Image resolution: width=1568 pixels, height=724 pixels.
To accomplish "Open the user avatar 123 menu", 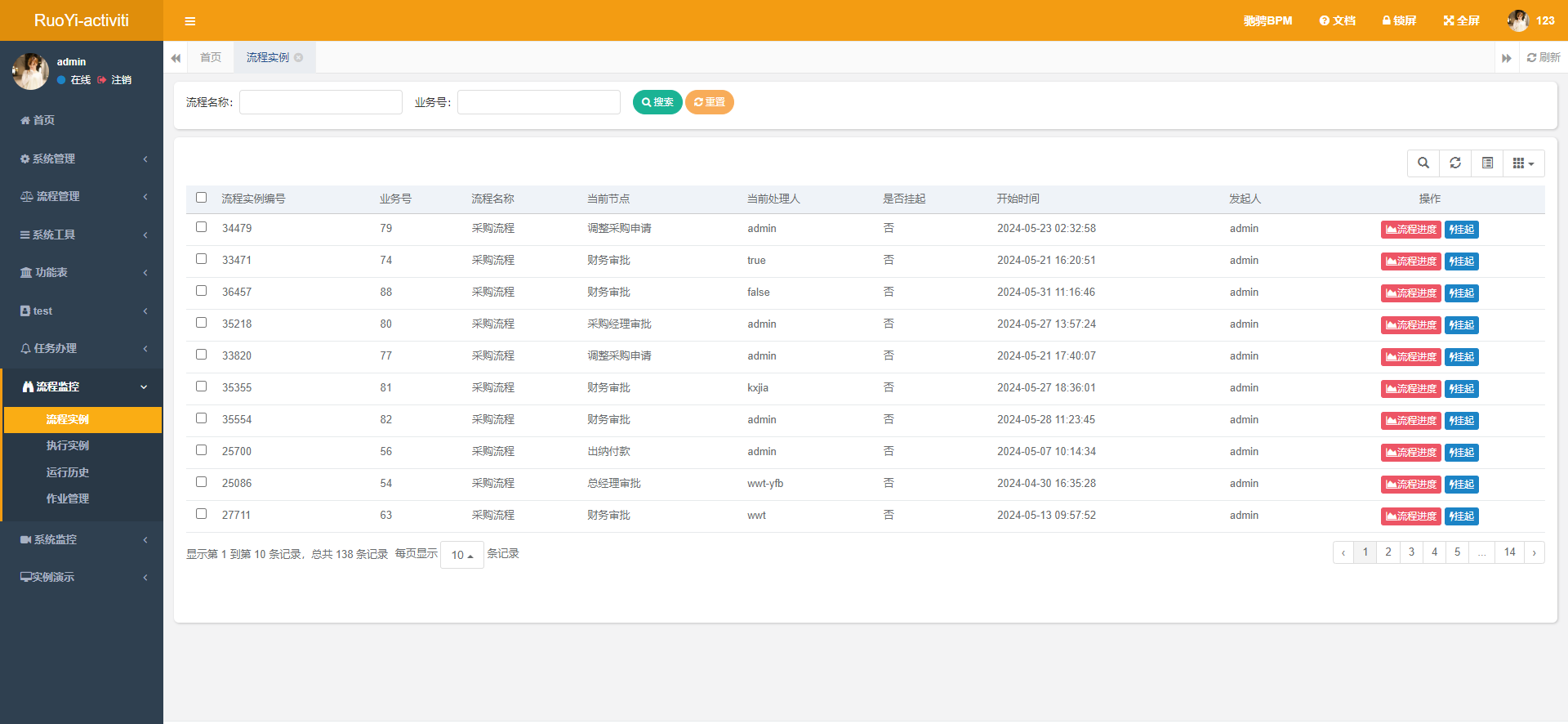I will pyautogui.click(x=1531, y=20).
